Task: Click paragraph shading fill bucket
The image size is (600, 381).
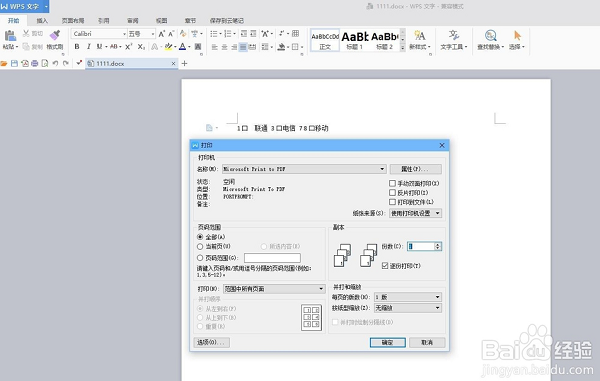Action: click(x=282, y=47)
